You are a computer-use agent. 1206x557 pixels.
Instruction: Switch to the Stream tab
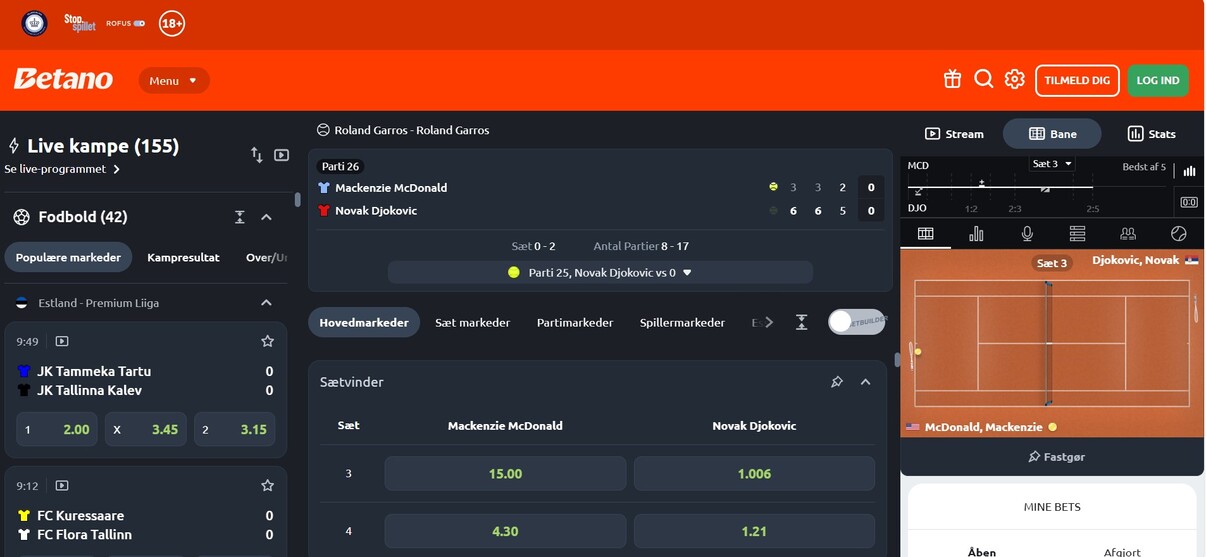point(954,134)
